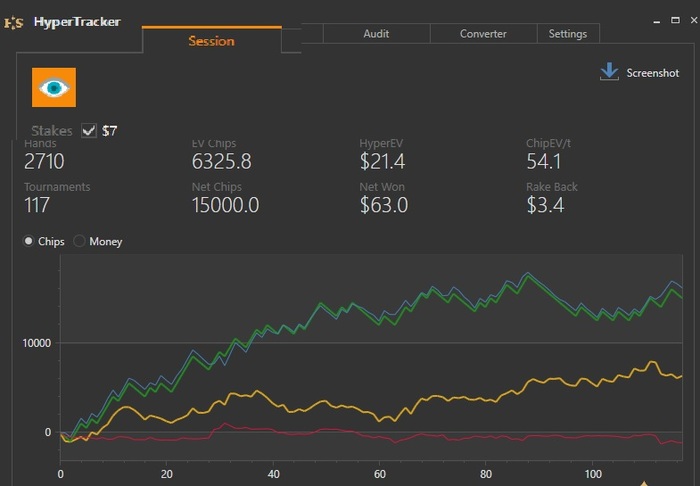Click the Rake Back $3.4 value
Image resolution: width=700 pixels, height=486 pixels.
545,205
